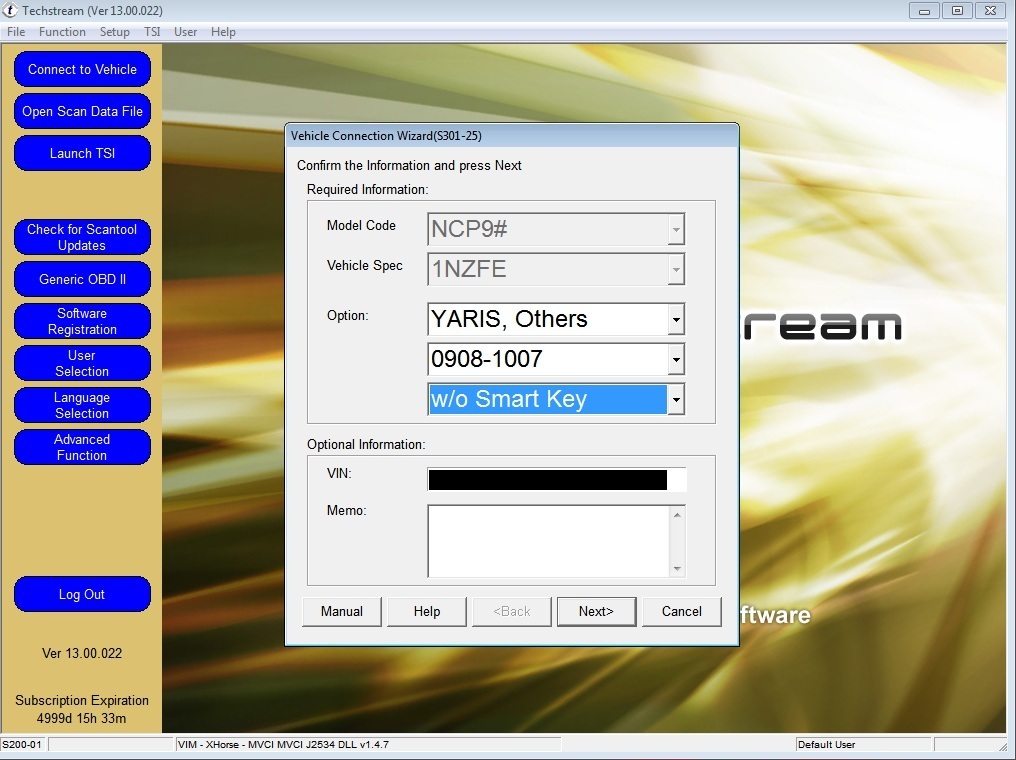Open User Selection
The image size is (1016, 760).
(82, 363)
